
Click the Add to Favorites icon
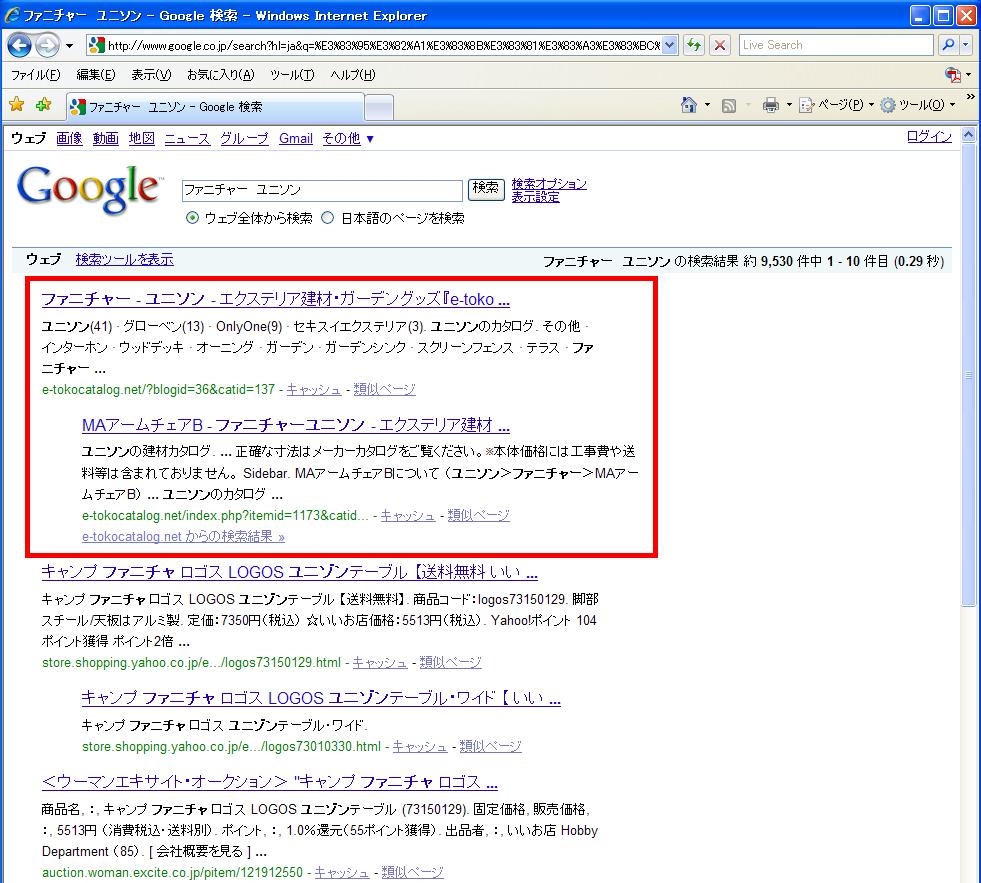click(x=43, y=105)
